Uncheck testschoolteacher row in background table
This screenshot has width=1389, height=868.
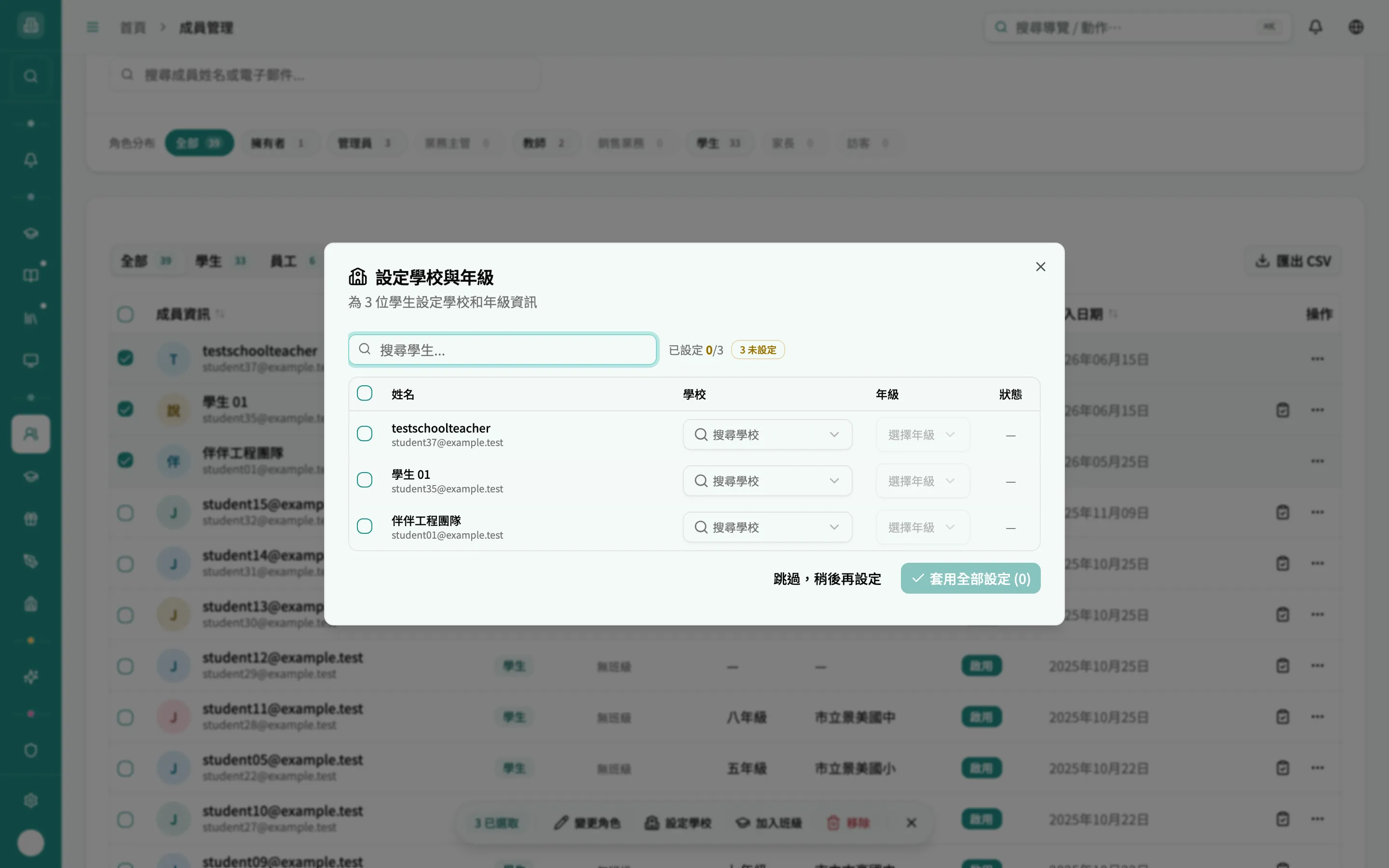pyautogui.click(x=125, y=358)
